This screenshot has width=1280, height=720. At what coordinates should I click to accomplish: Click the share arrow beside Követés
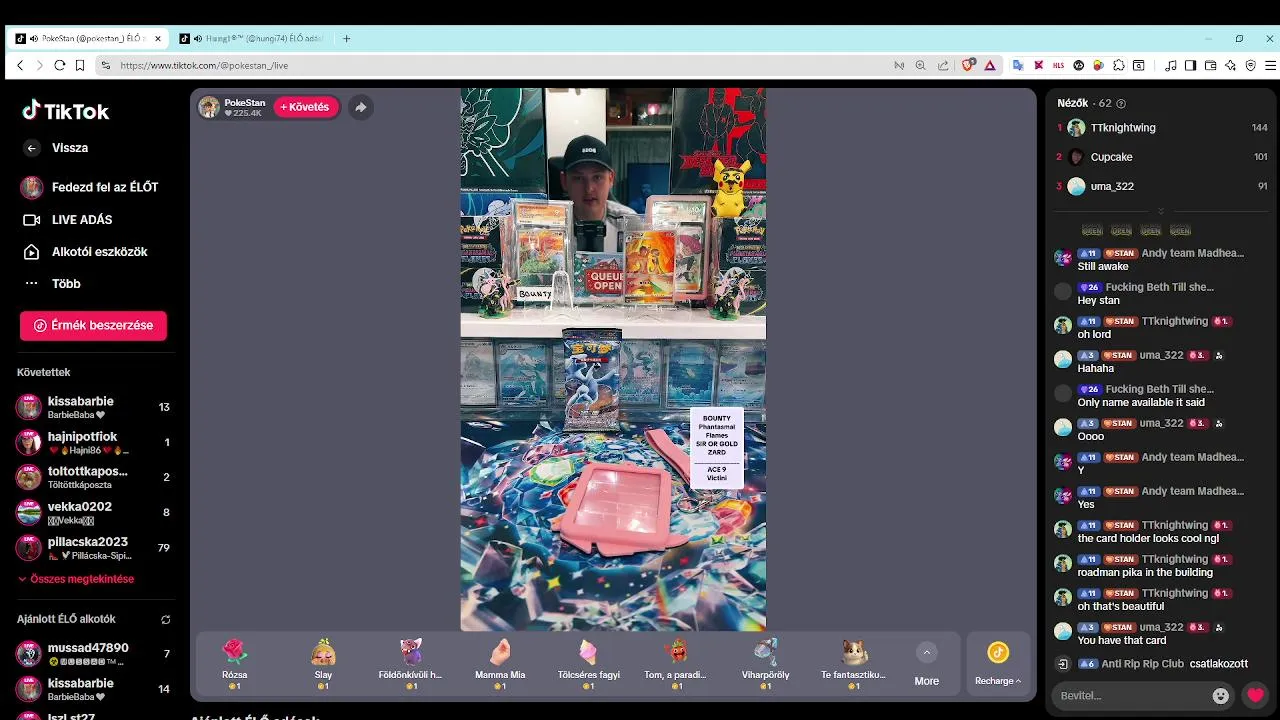[361, 107]
